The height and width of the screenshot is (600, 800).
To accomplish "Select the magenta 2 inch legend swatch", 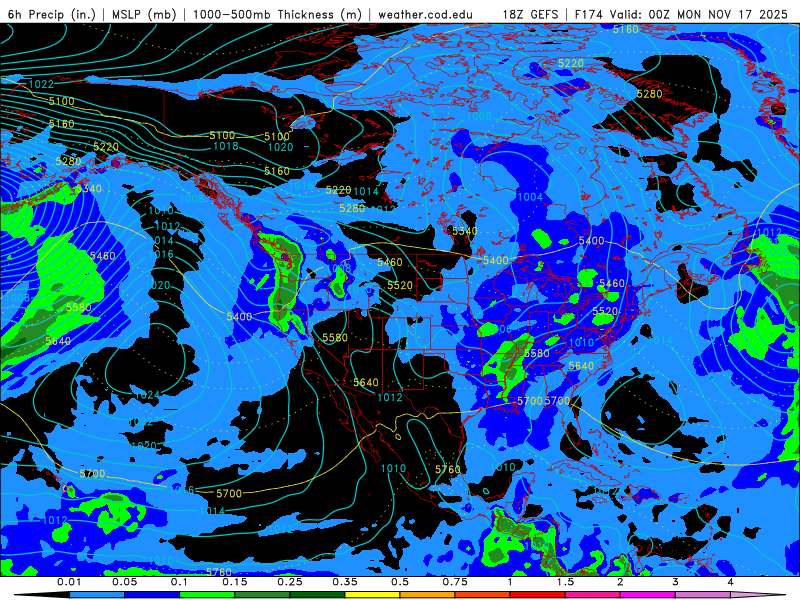I will click(648, 595).
